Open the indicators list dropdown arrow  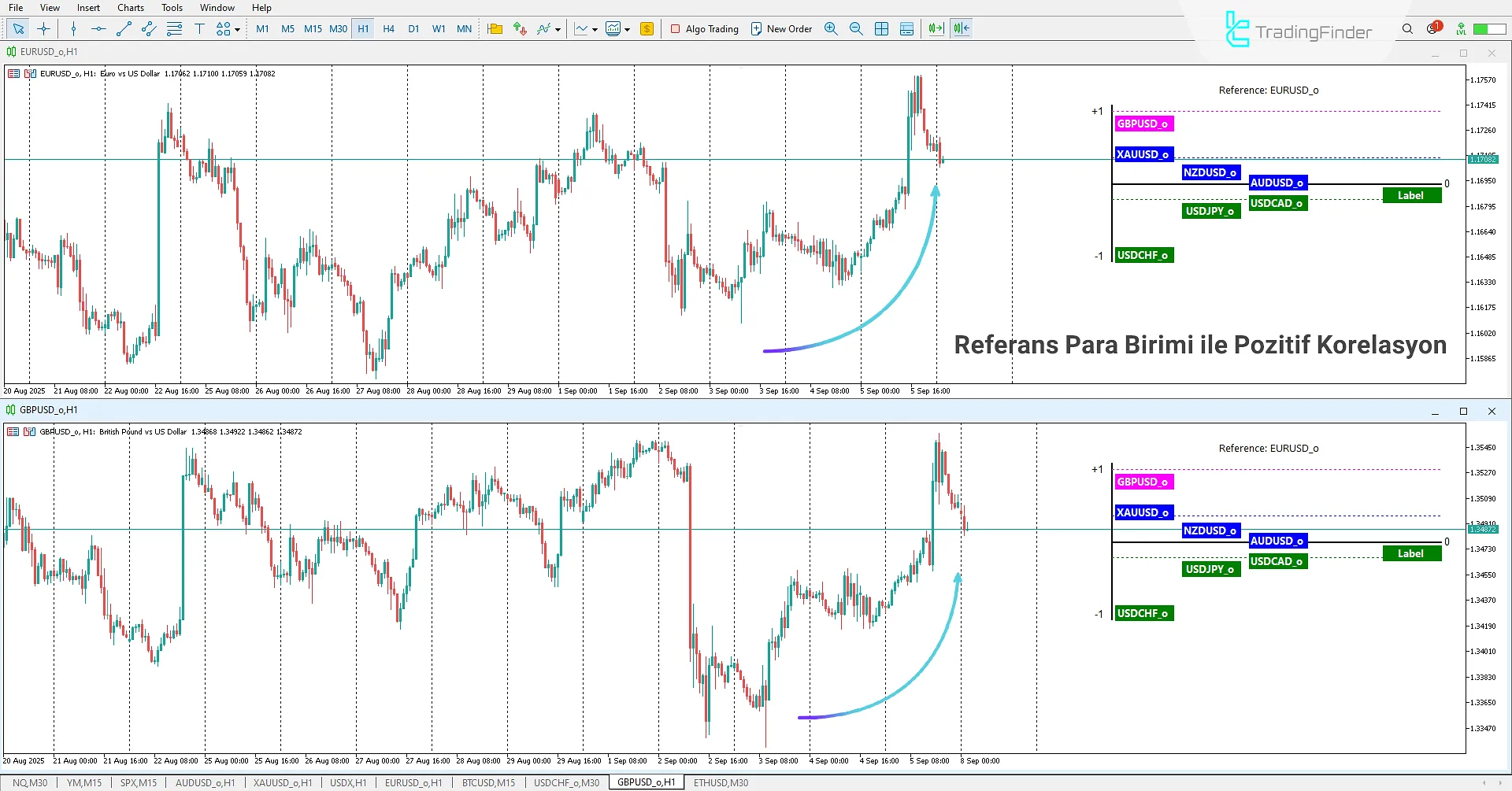[558, 30]
